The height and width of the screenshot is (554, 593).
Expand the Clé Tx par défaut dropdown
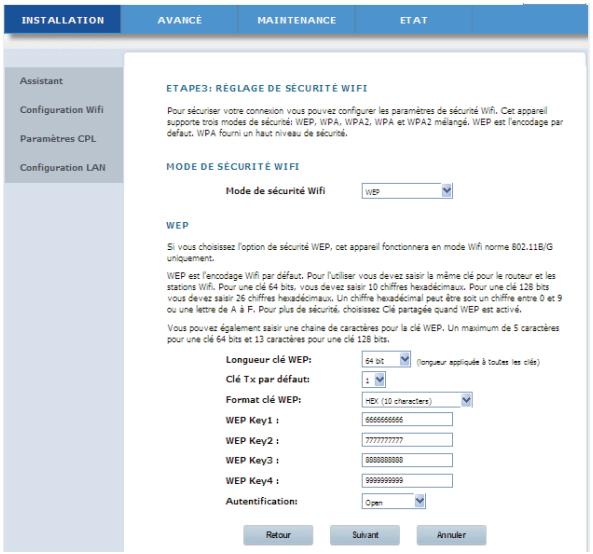374,380
